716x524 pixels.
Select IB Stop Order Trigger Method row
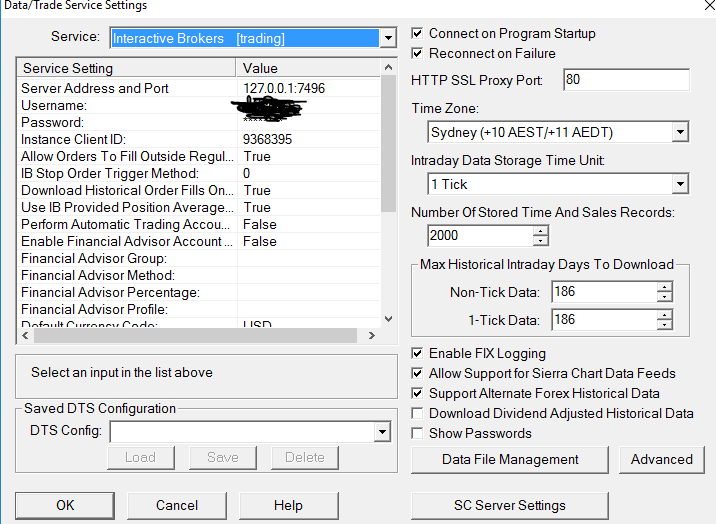point(199,173)
